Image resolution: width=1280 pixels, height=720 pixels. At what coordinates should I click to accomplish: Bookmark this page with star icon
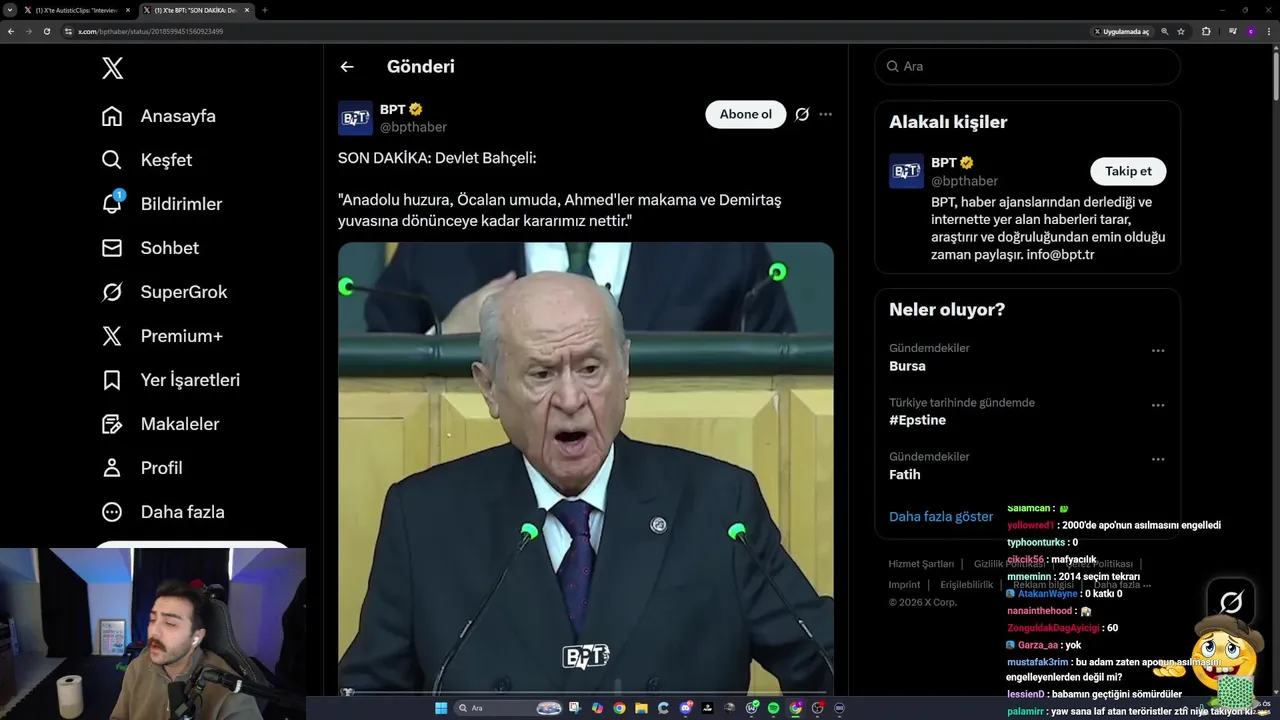[1181, 32]
